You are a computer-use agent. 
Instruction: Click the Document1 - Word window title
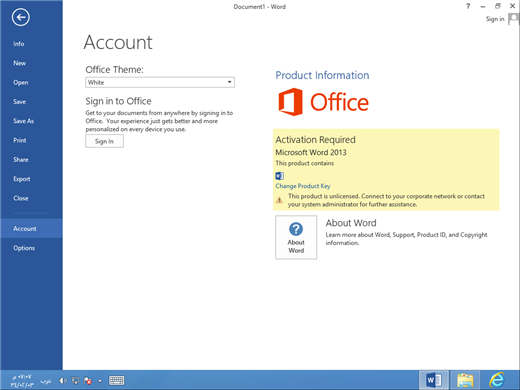[x=260, y=7]
